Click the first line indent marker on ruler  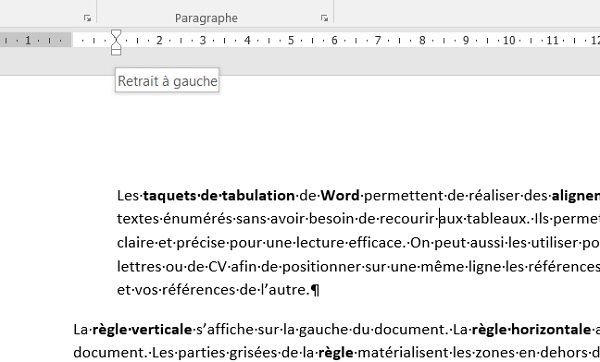point(116,34)
